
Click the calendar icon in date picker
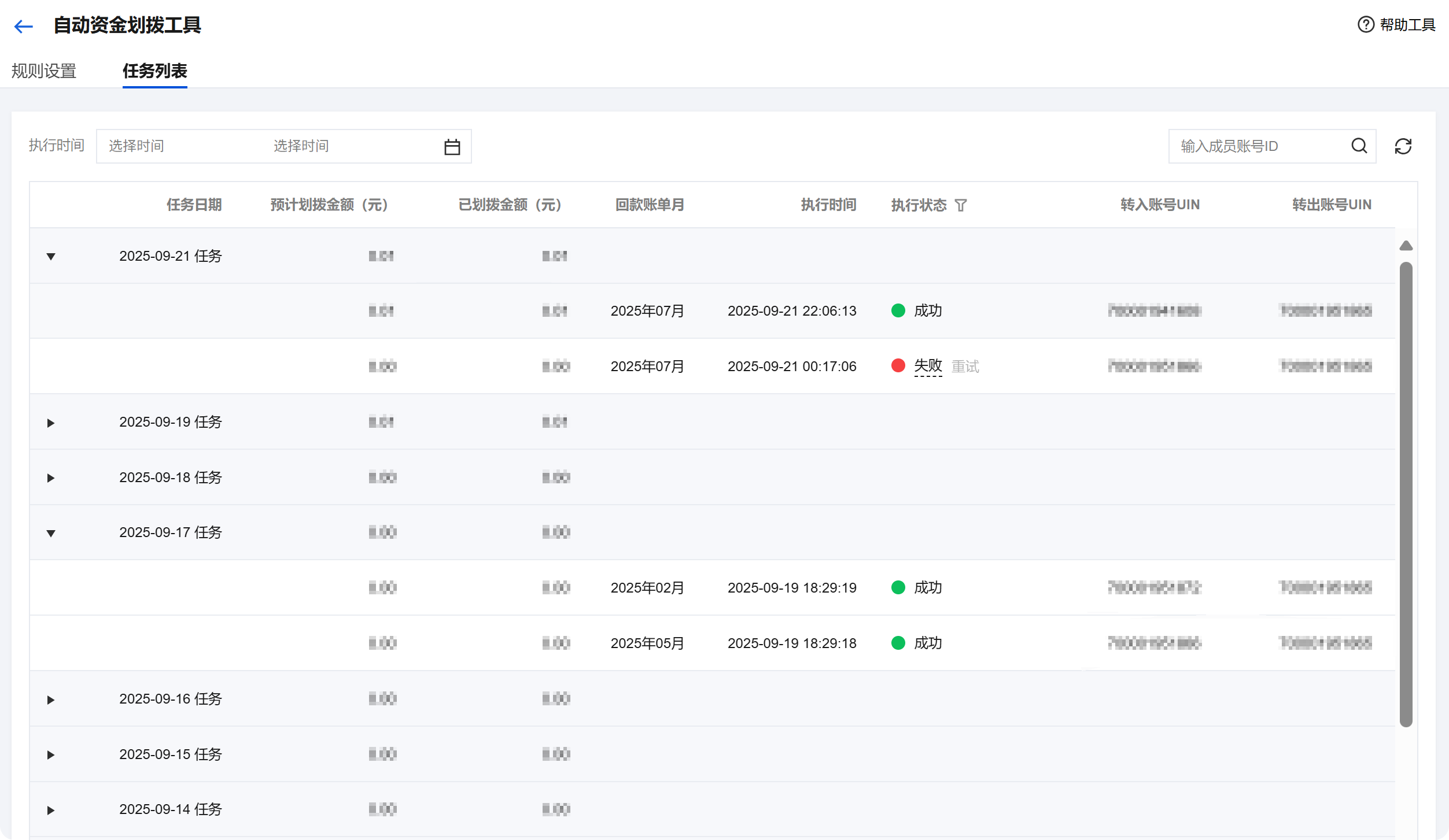tap(452, 147)
